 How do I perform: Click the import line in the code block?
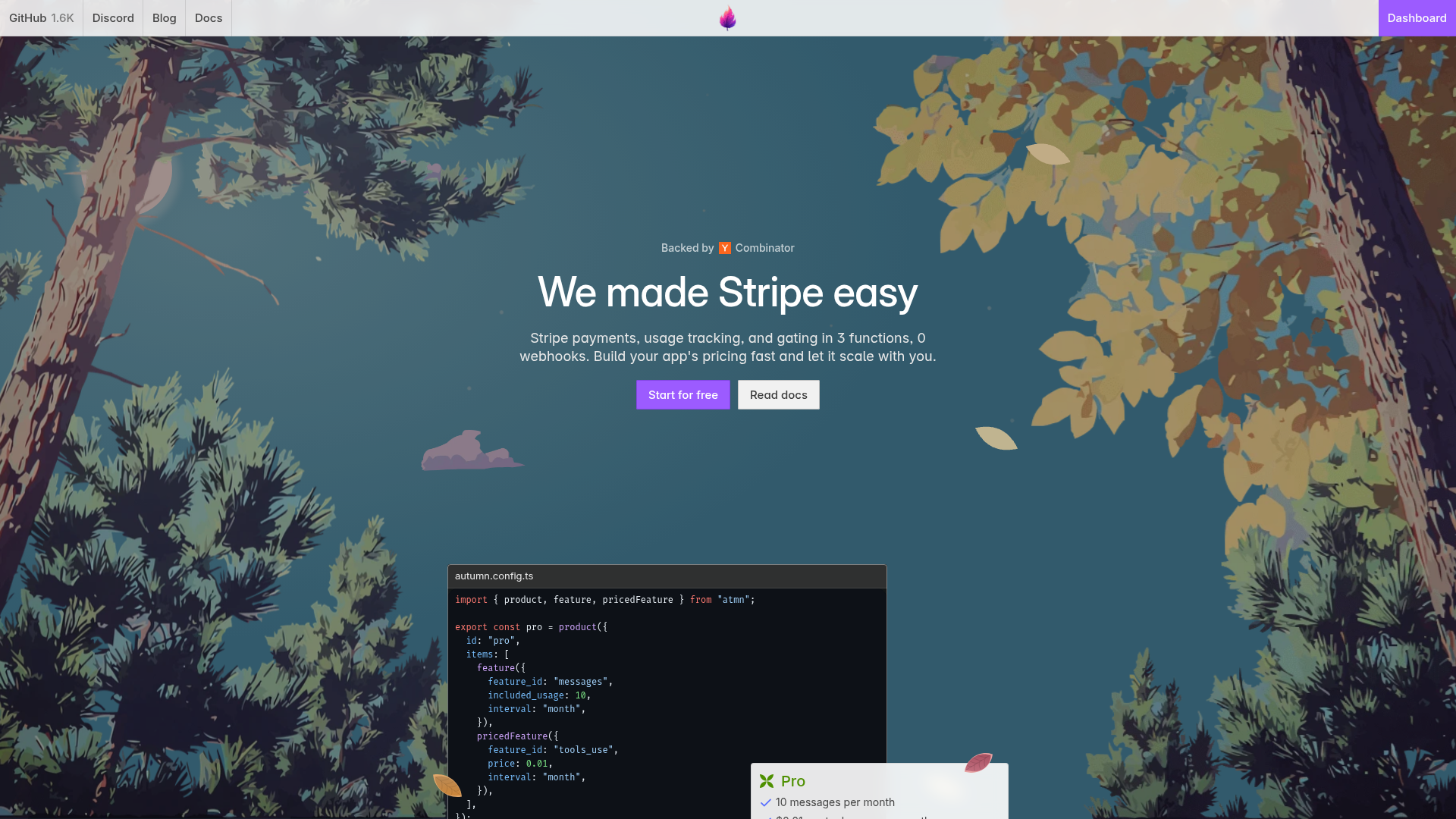click(x=605, y=600)
